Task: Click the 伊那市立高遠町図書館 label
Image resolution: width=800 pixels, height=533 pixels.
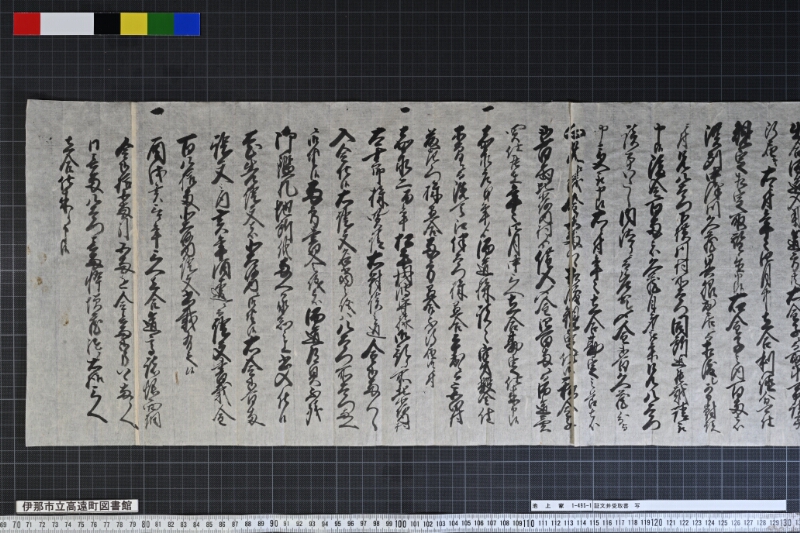Action: click(x=77, y=506)
